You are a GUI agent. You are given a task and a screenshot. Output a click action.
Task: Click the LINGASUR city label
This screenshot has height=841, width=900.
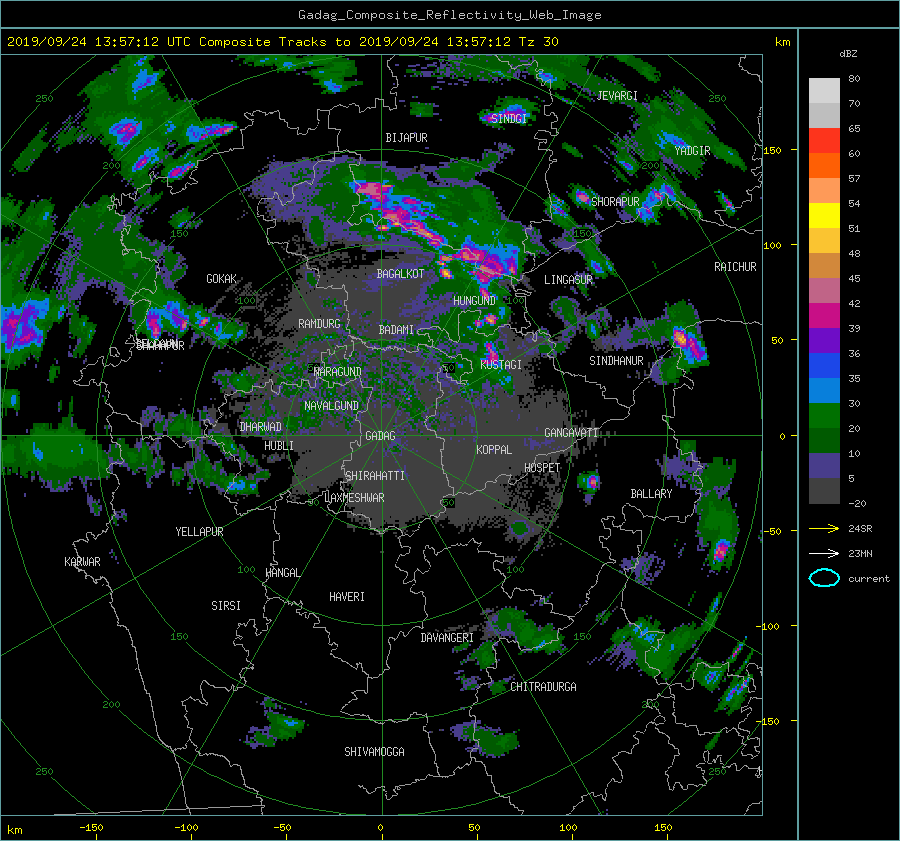[x=568, y=280]
